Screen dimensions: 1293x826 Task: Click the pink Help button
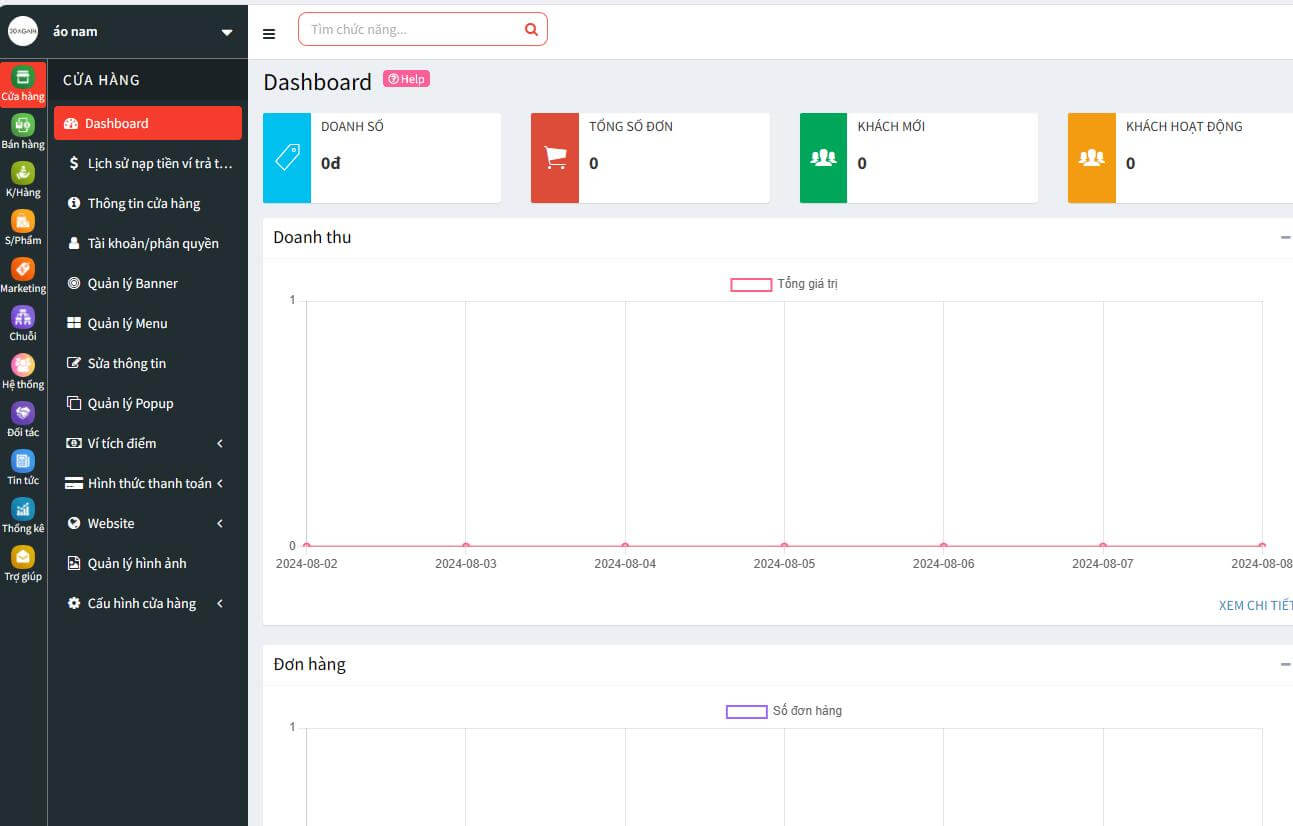click(406, 79)
